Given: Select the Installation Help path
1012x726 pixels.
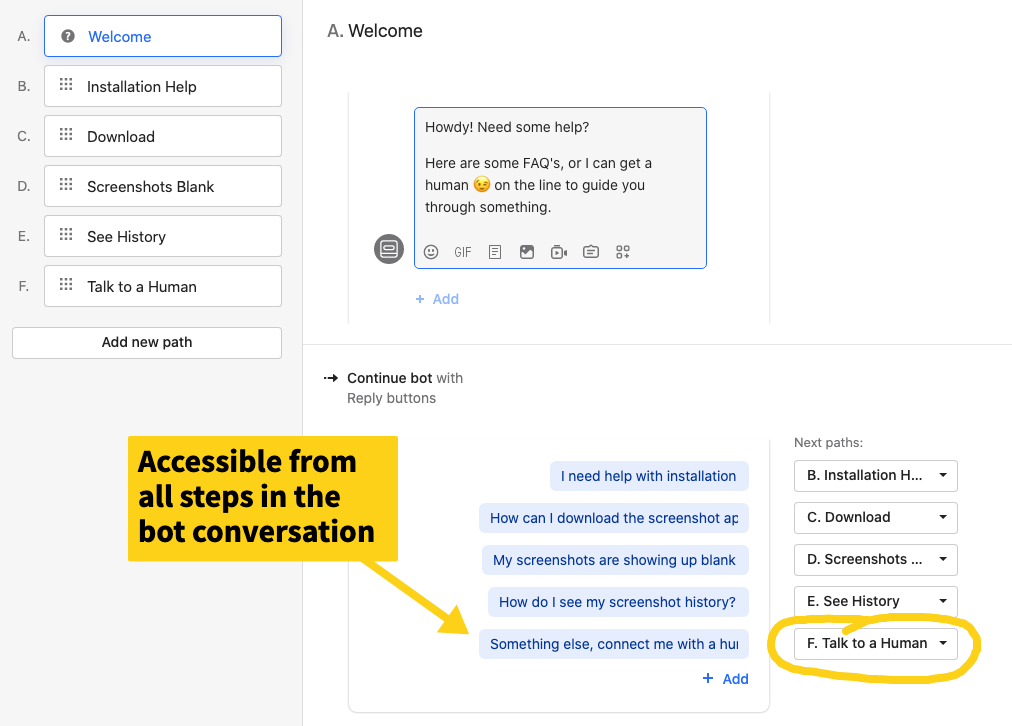Looking at the screenshot, I should (163, 86).
